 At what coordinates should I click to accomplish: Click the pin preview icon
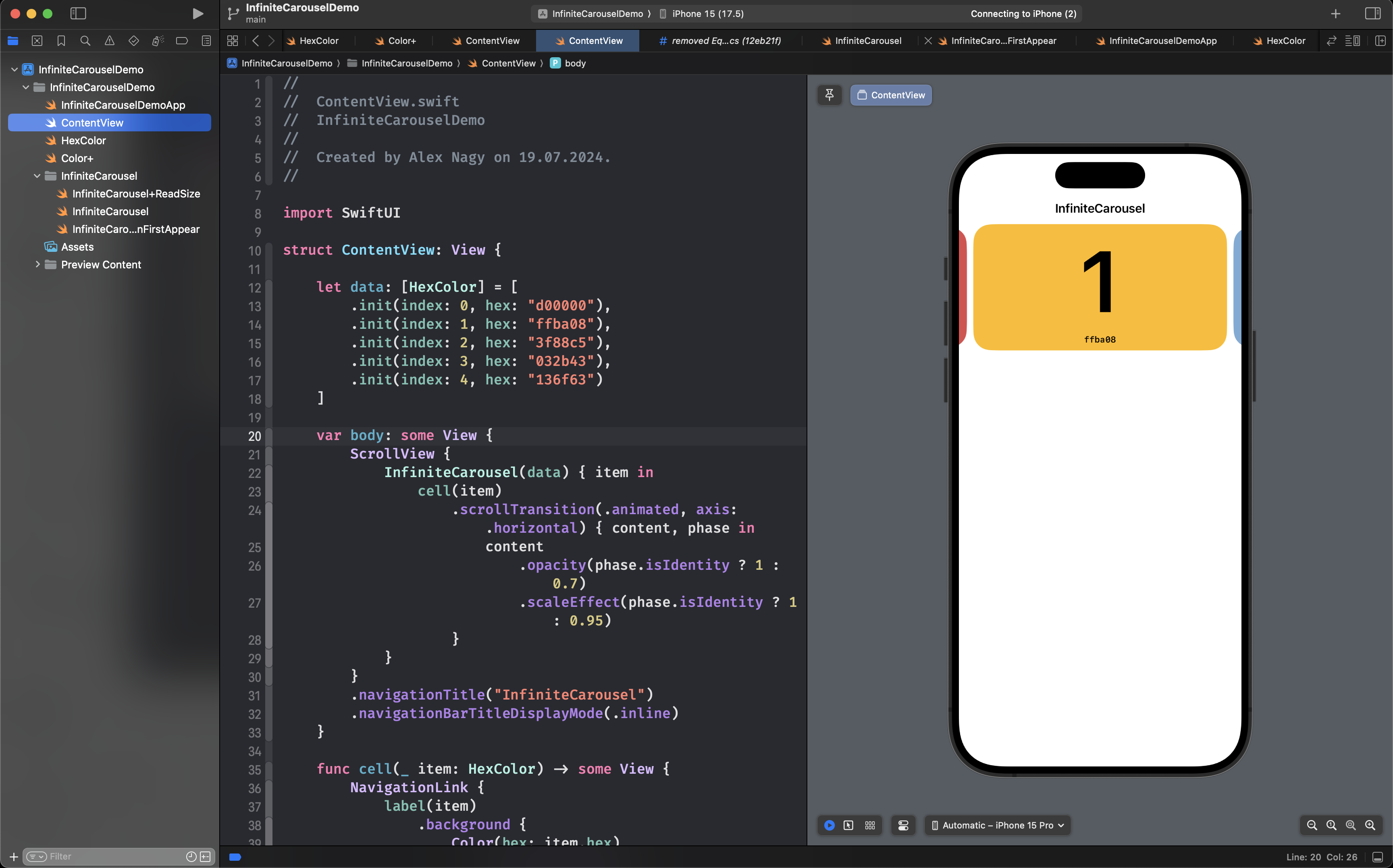pyautogui.click(x=829, y=95)
